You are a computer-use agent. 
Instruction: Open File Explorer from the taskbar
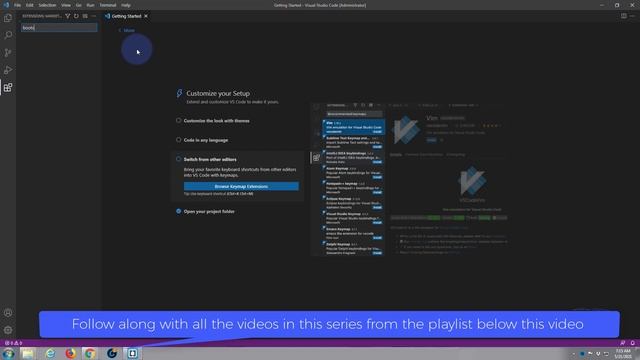28,353
